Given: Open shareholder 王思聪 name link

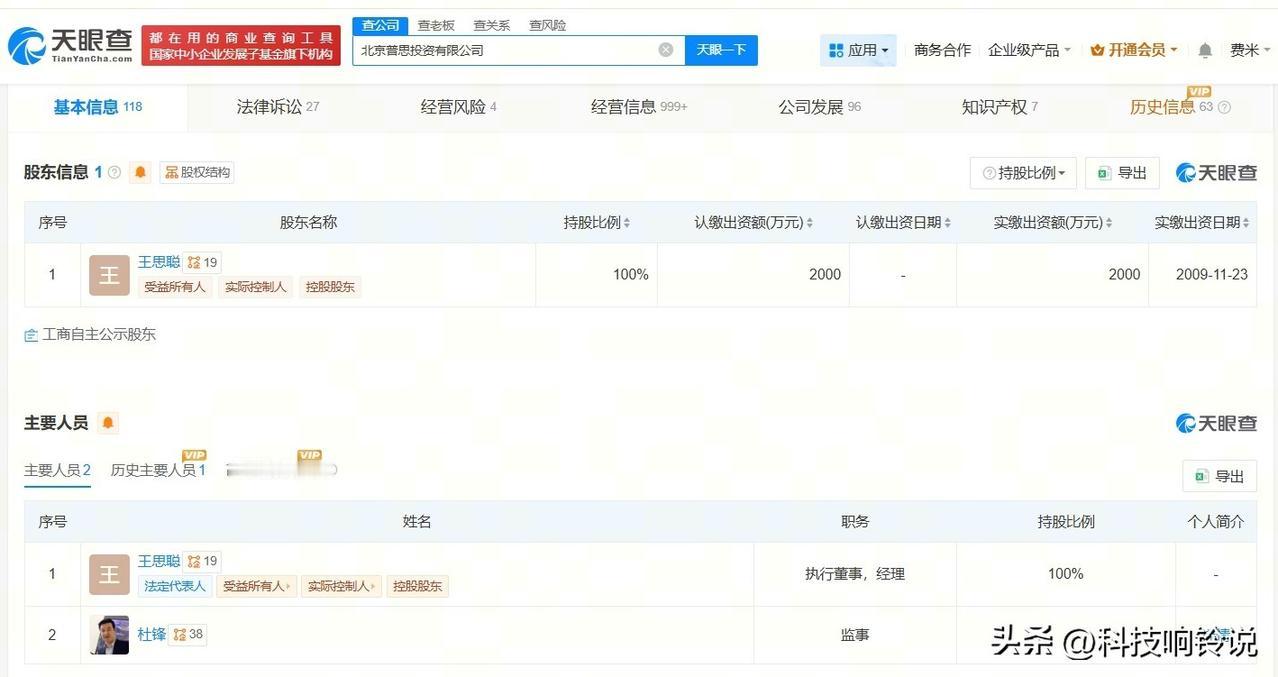Looking at the screenshot, I should pyautogui.click(x=159, y=262).
